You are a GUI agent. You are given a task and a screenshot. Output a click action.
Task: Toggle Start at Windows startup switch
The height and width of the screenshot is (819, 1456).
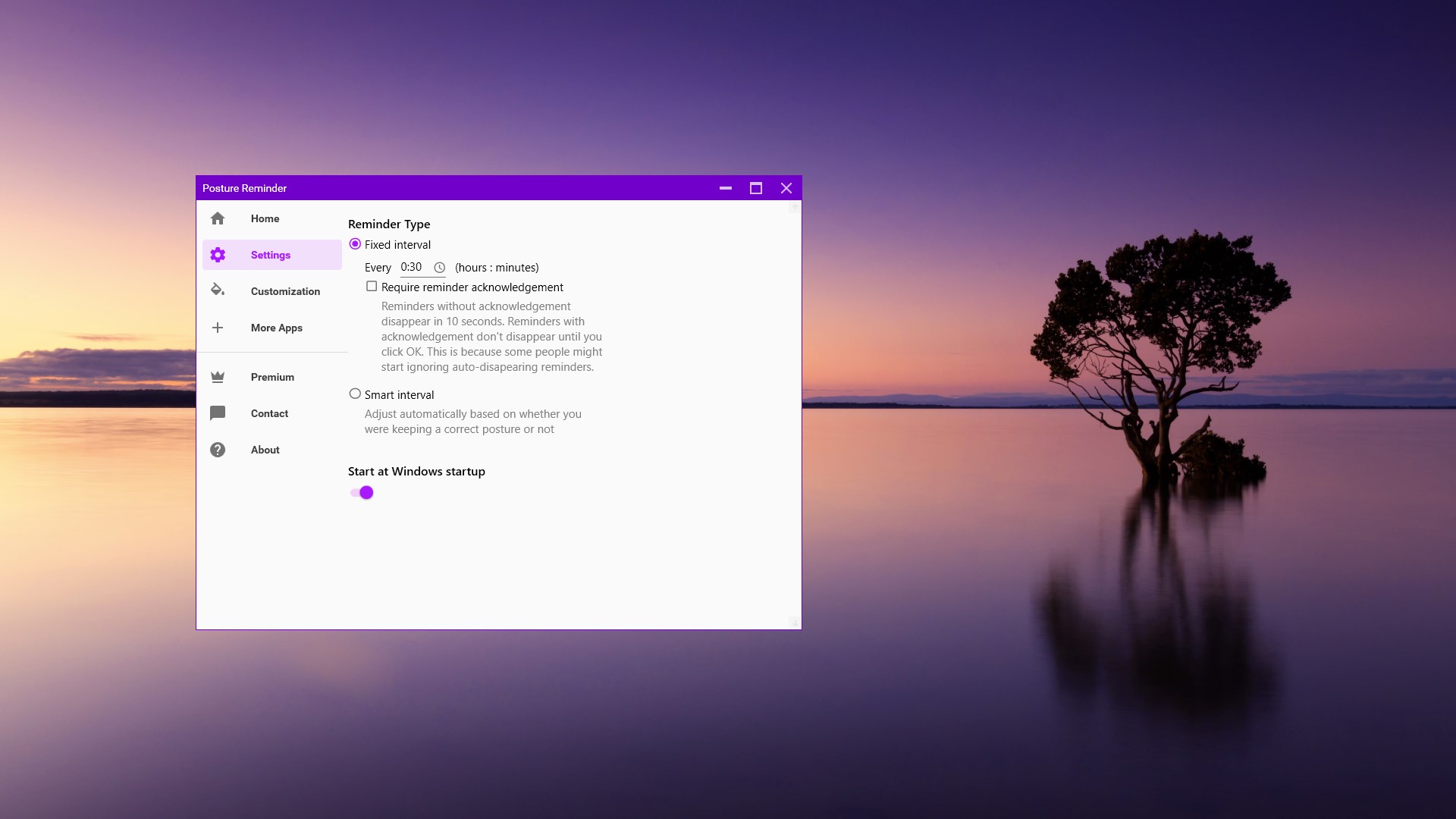coord(362,493)
